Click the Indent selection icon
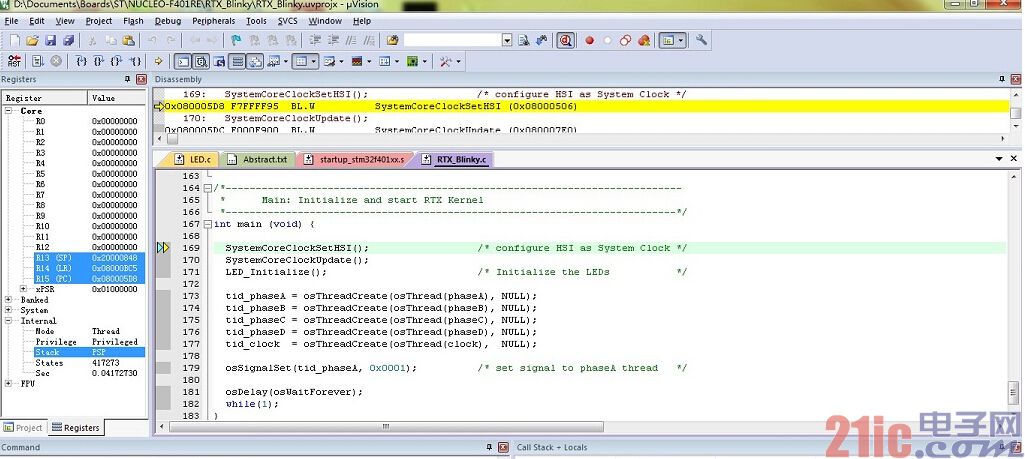This screenshot has width=1025, height=459. tap(315, 40)
